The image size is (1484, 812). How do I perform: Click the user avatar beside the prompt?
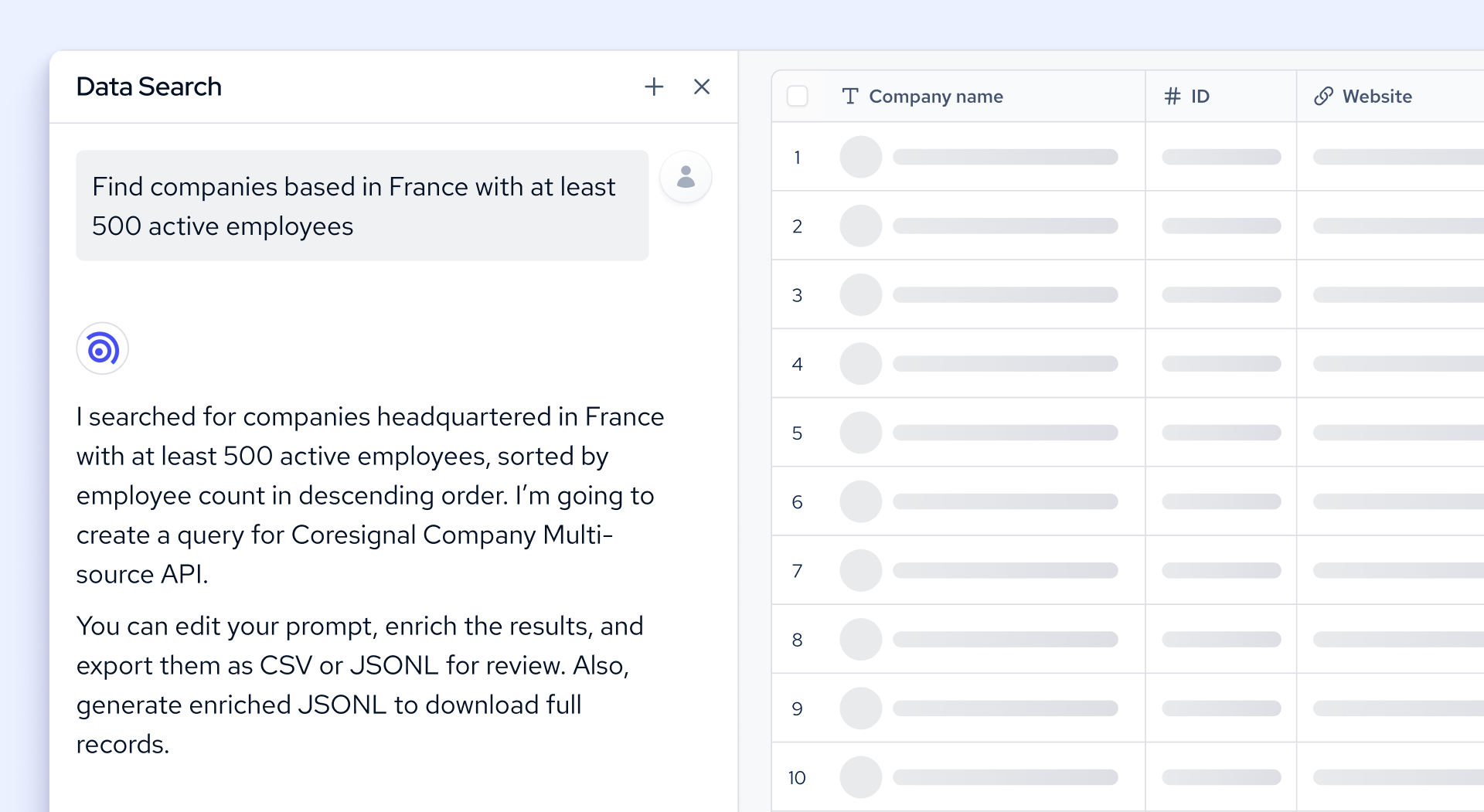(x=686, y=177)
